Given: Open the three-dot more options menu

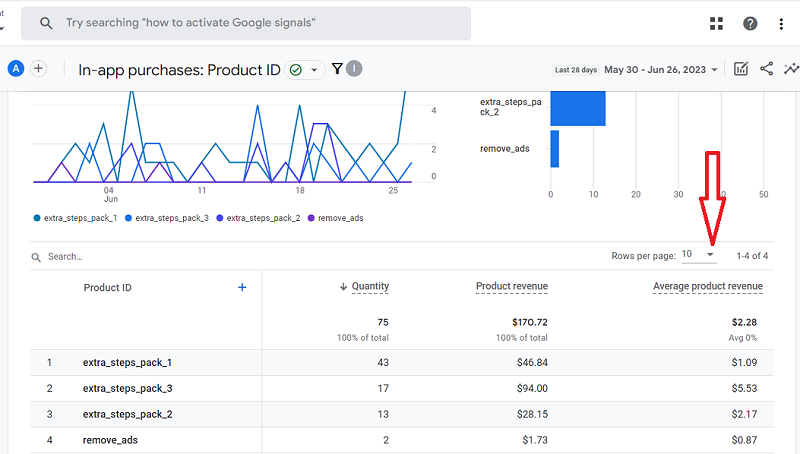Looking at the screenshot, I should pos(782,23).
